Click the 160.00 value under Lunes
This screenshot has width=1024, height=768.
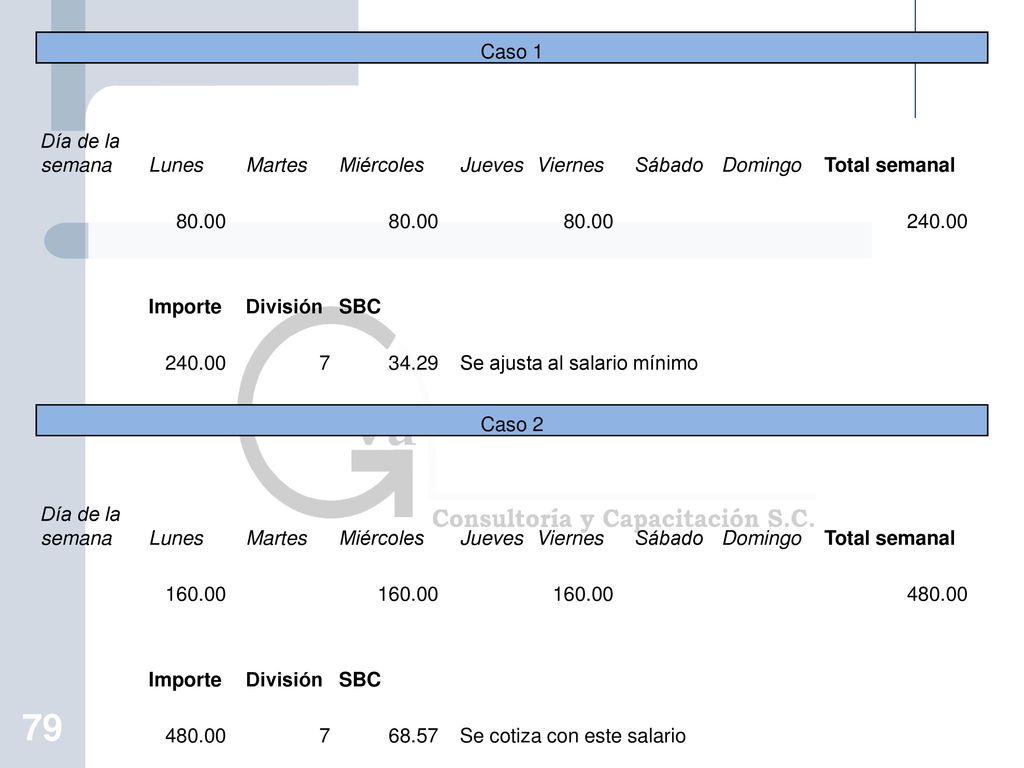coord(195,594)
